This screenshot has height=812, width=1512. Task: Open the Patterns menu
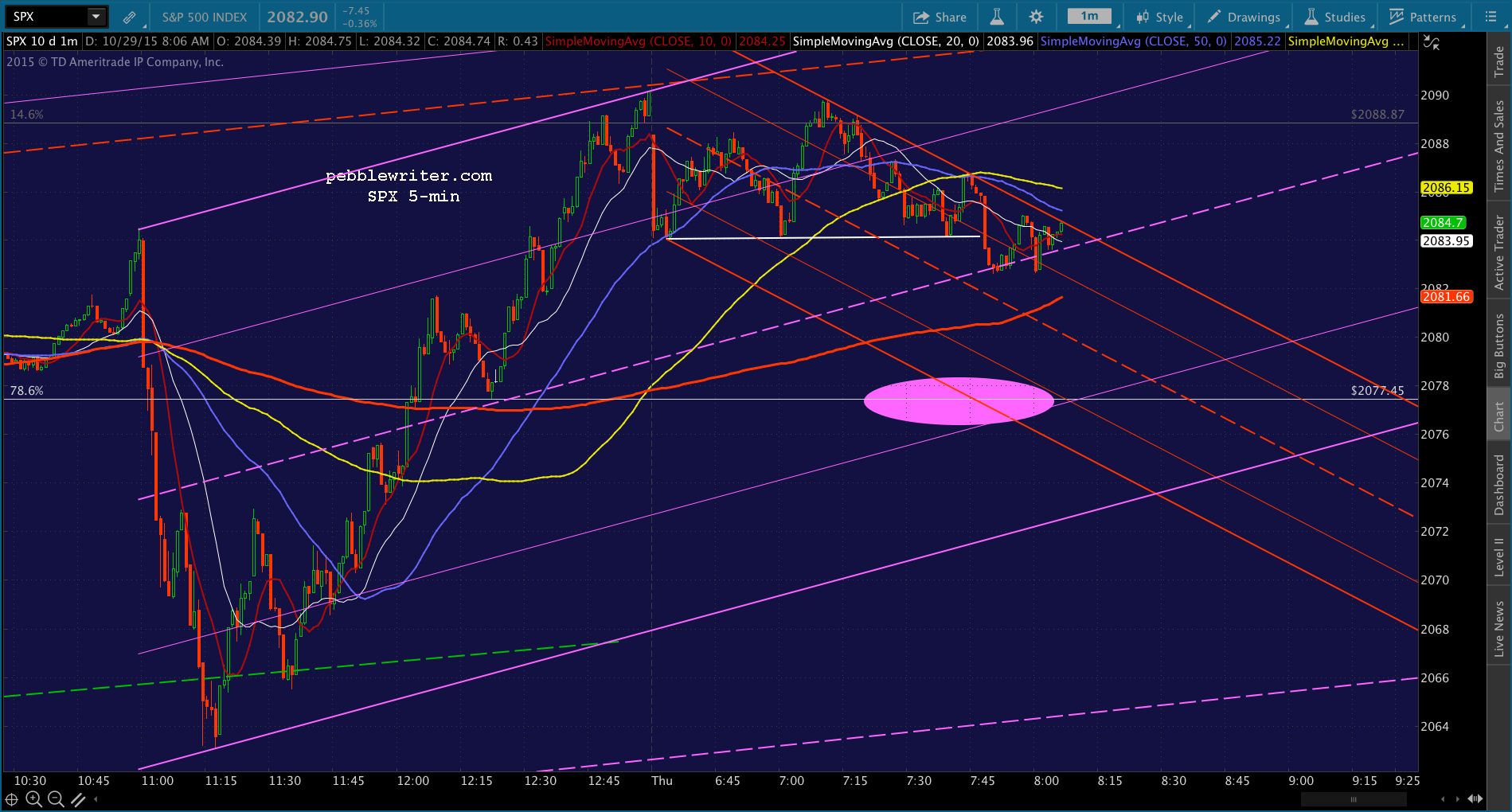[x=1423, y=17]
